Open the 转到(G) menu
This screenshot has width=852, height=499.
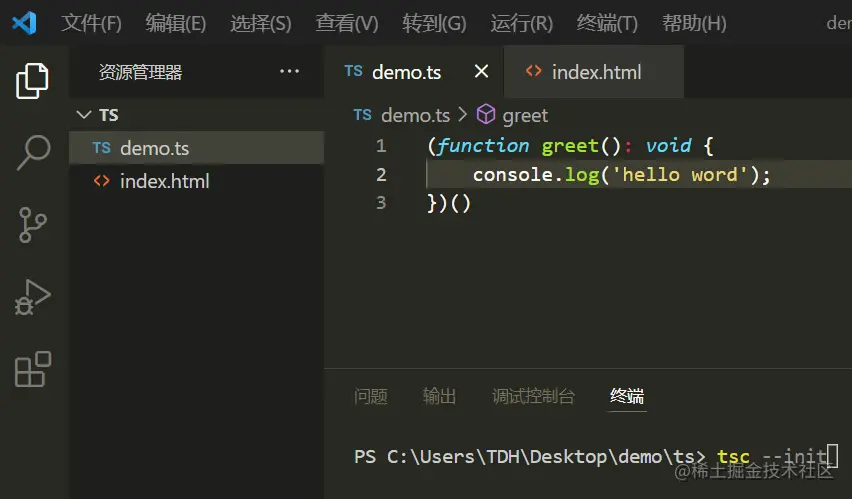tap(434, 23)
